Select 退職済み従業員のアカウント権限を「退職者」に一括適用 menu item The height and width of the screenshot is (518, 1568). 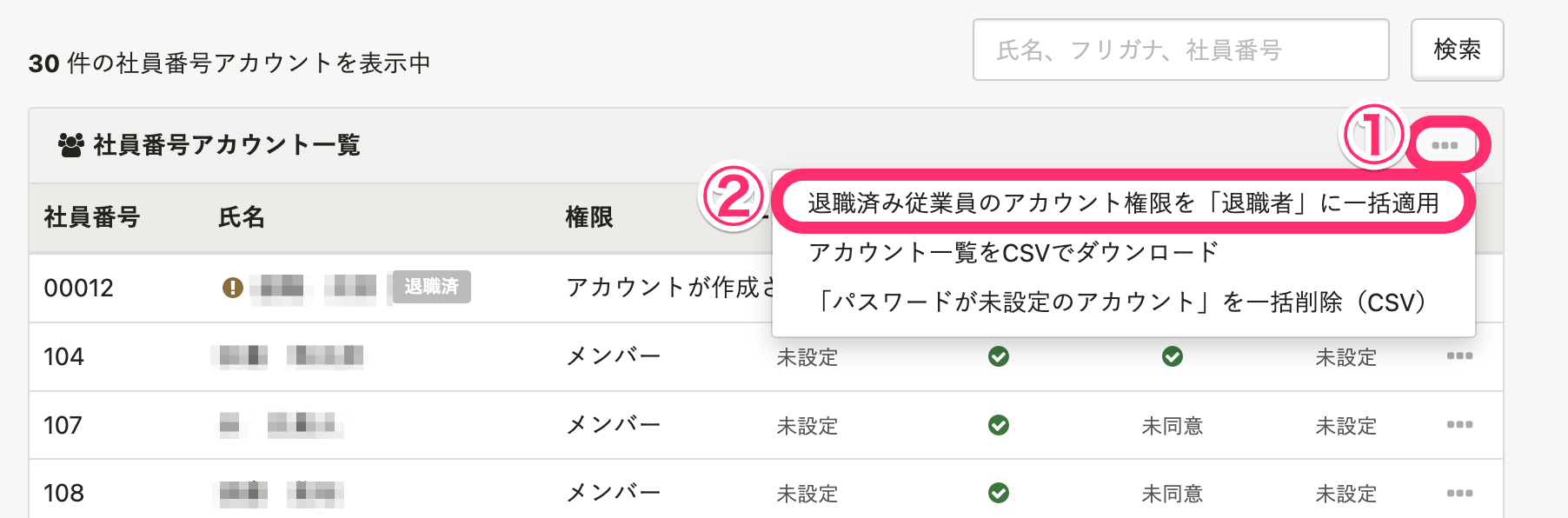1123,203
